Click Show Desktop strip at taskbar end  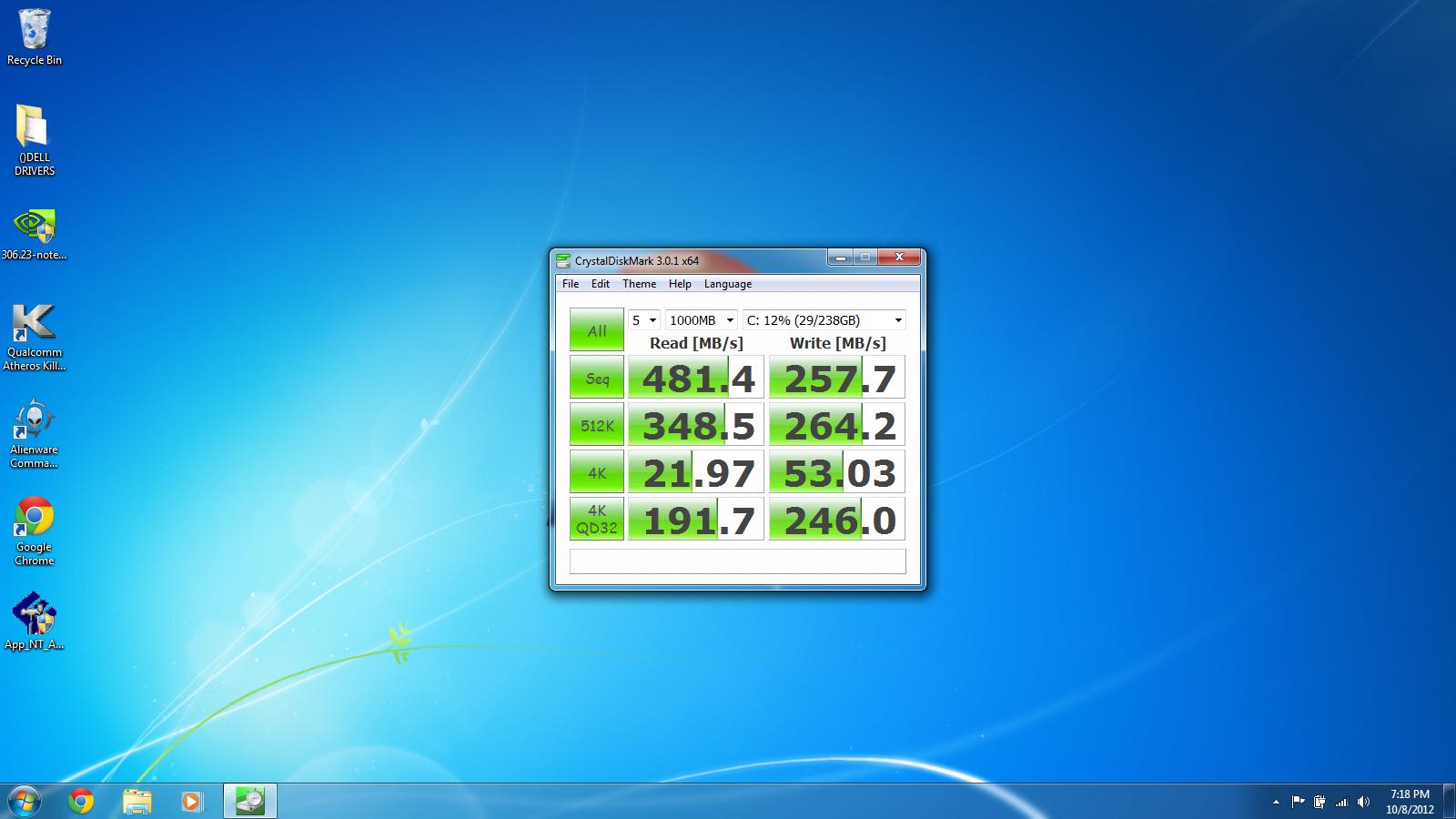(x=1450, y=802)
